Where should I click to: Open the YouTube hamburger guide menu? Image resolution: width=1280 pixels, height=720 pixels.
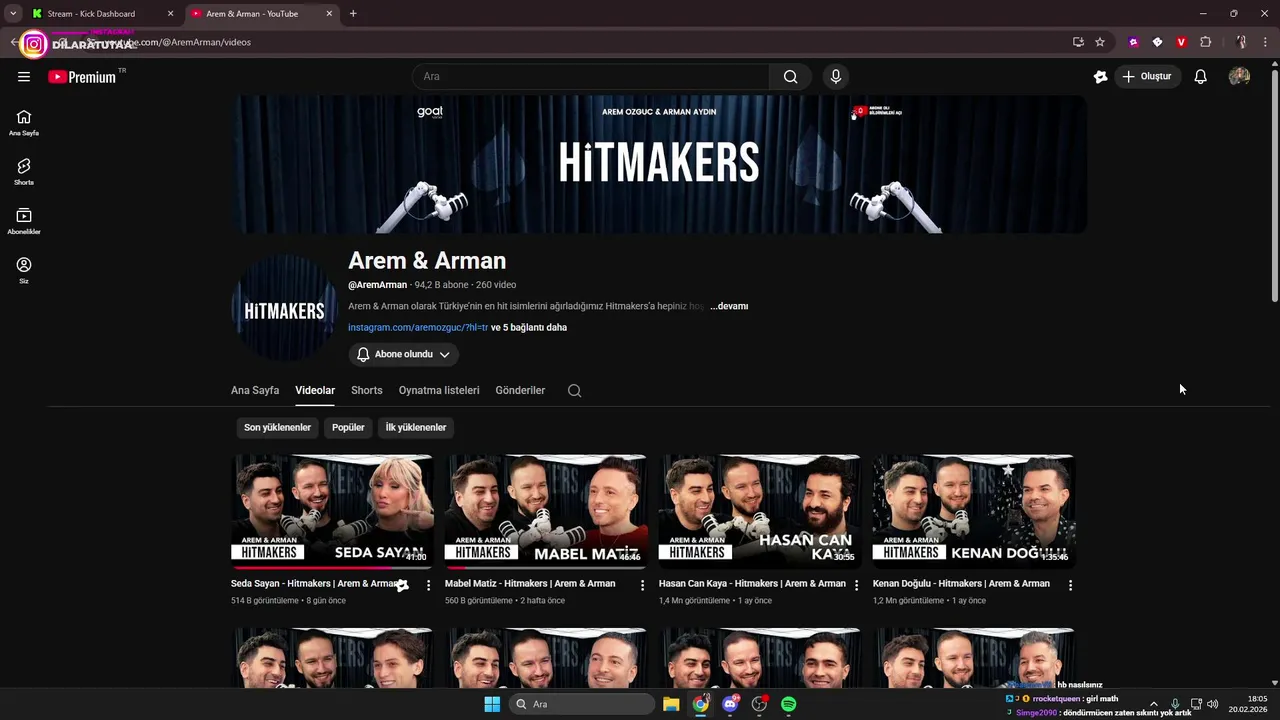point(24,76)
